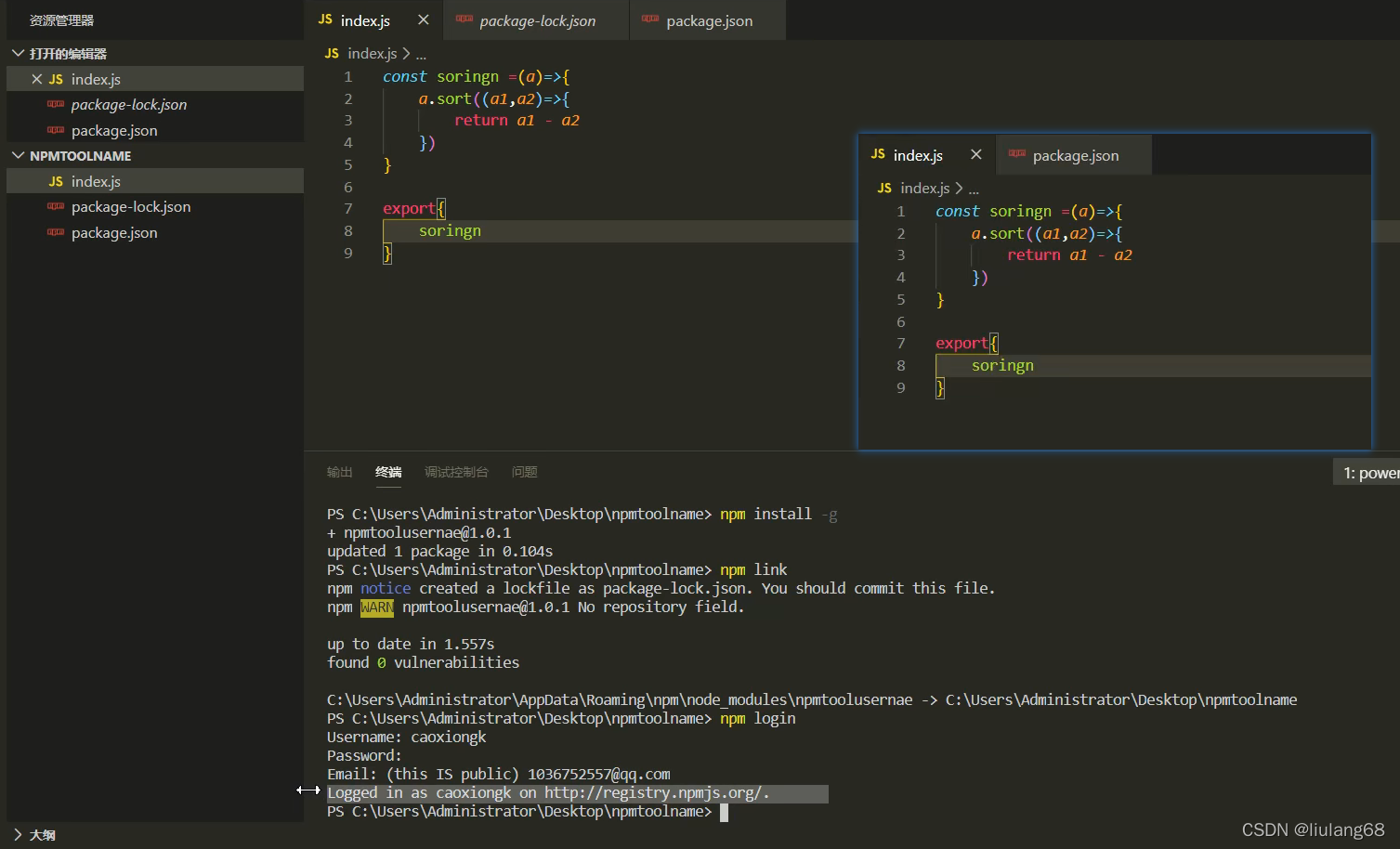Viewport: 1400px width, 849px height.
Task: Click 'const' keyword on line 1
Action: click(405, 77)
